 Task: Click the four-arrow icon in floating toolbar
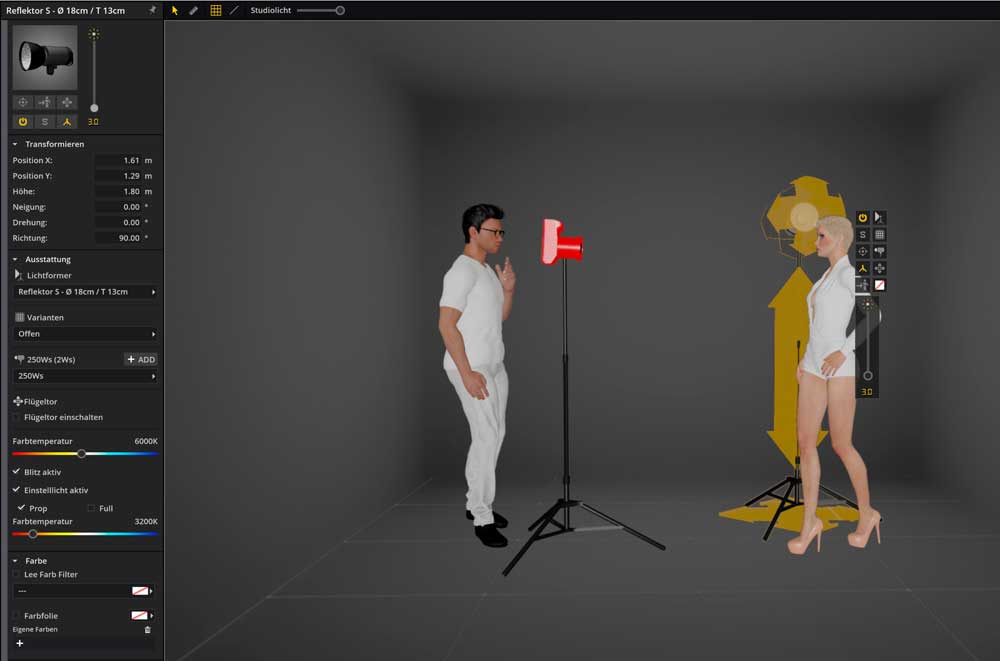(879, 269)
